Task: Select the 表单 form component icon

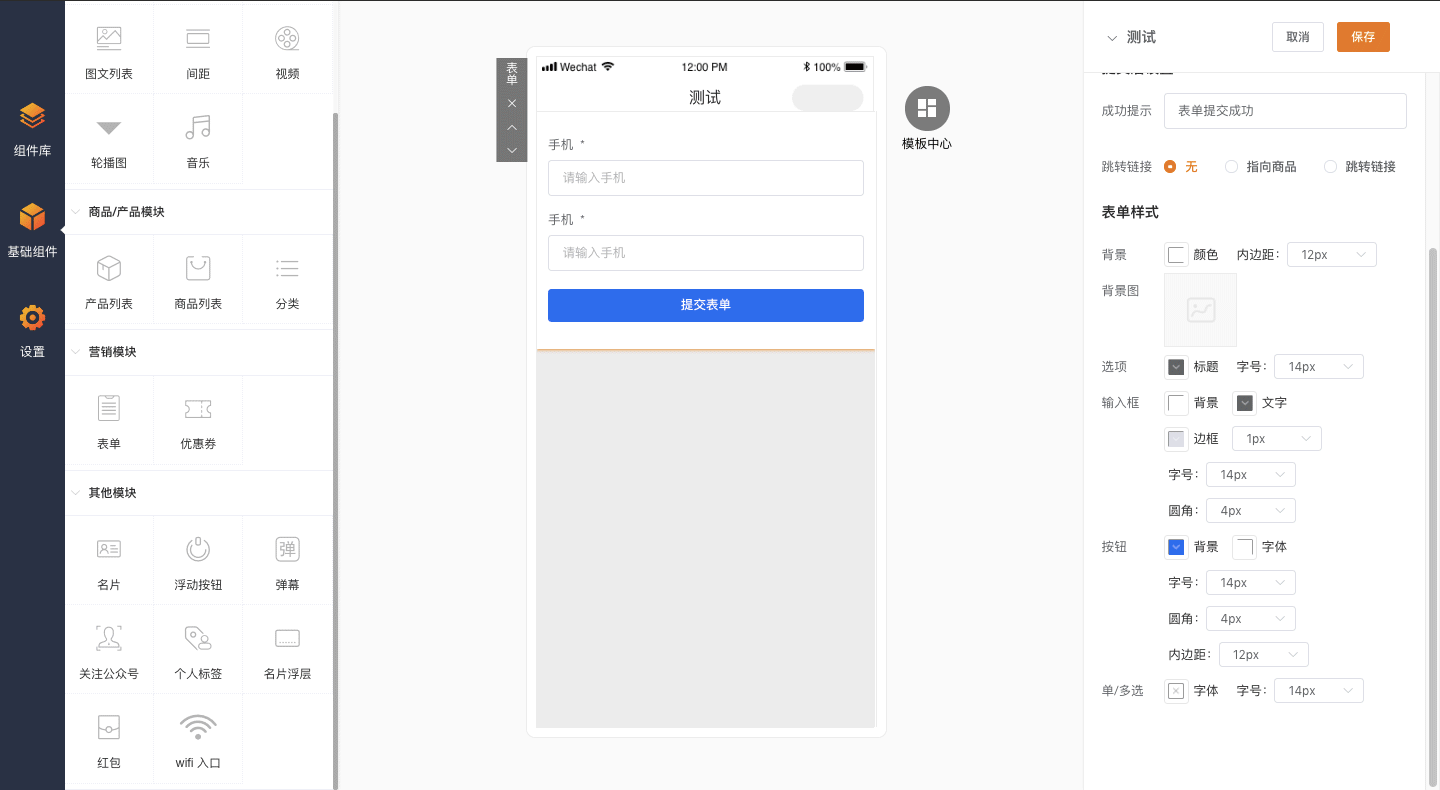Action: pos(109,420)
